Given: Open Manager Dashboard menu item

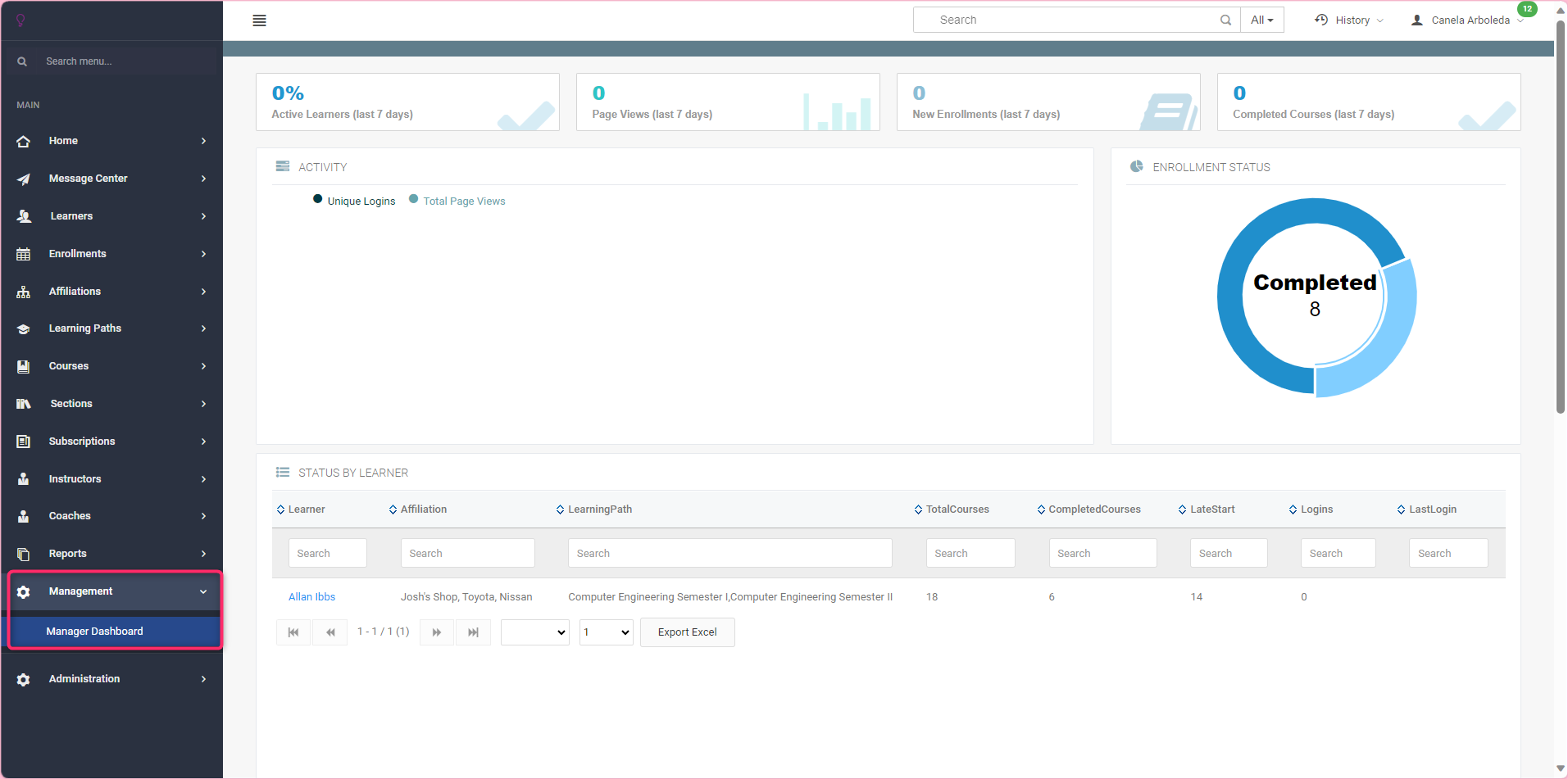Looking at the screenshot, I should click(95, 632).
